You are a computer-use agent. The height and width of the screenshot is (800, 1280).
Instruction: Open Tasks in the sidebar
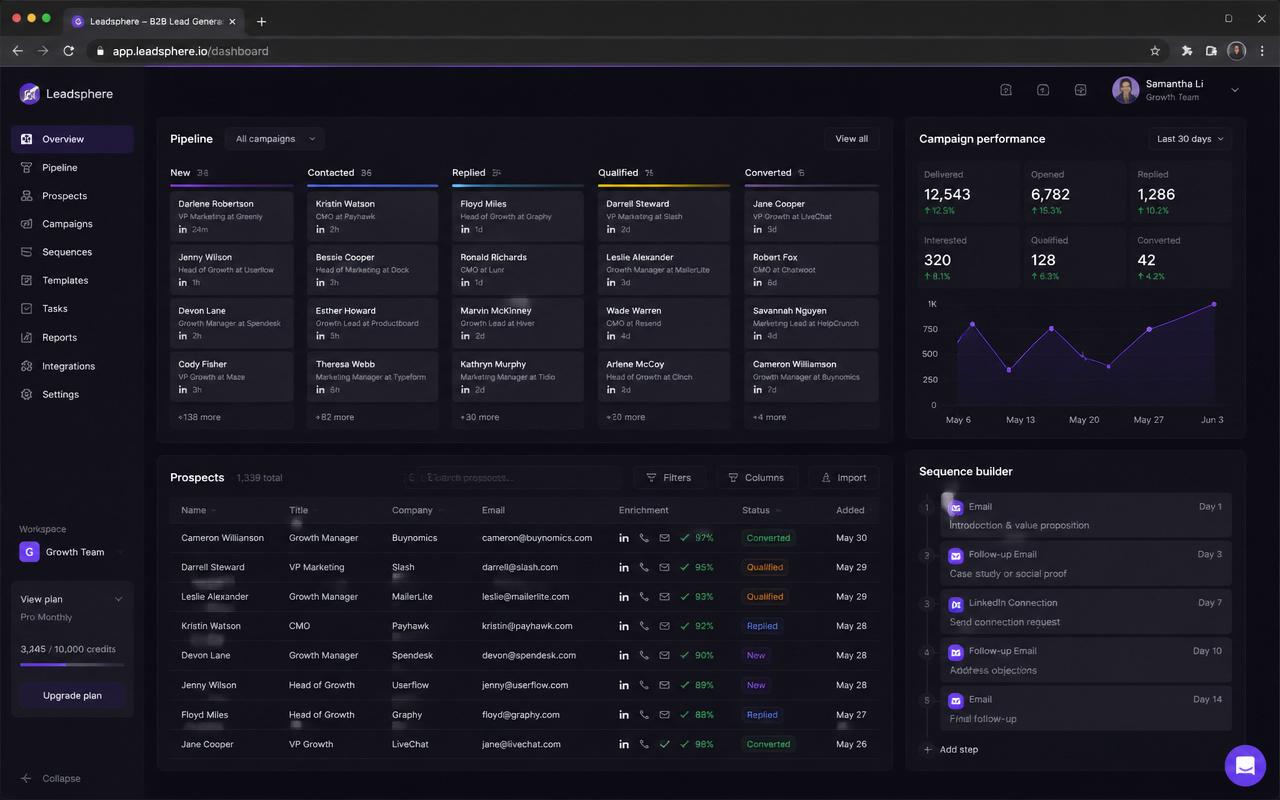(72, 309)
